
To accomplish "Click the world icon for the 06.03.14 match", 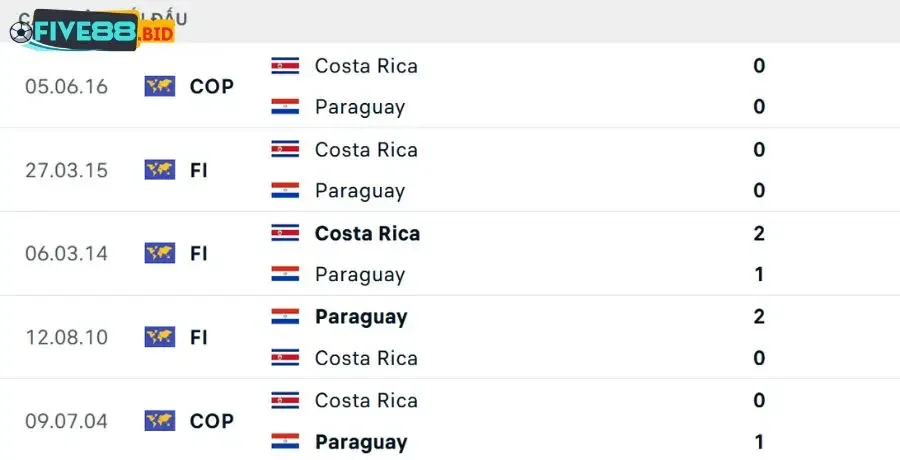I will coord(159,254).
